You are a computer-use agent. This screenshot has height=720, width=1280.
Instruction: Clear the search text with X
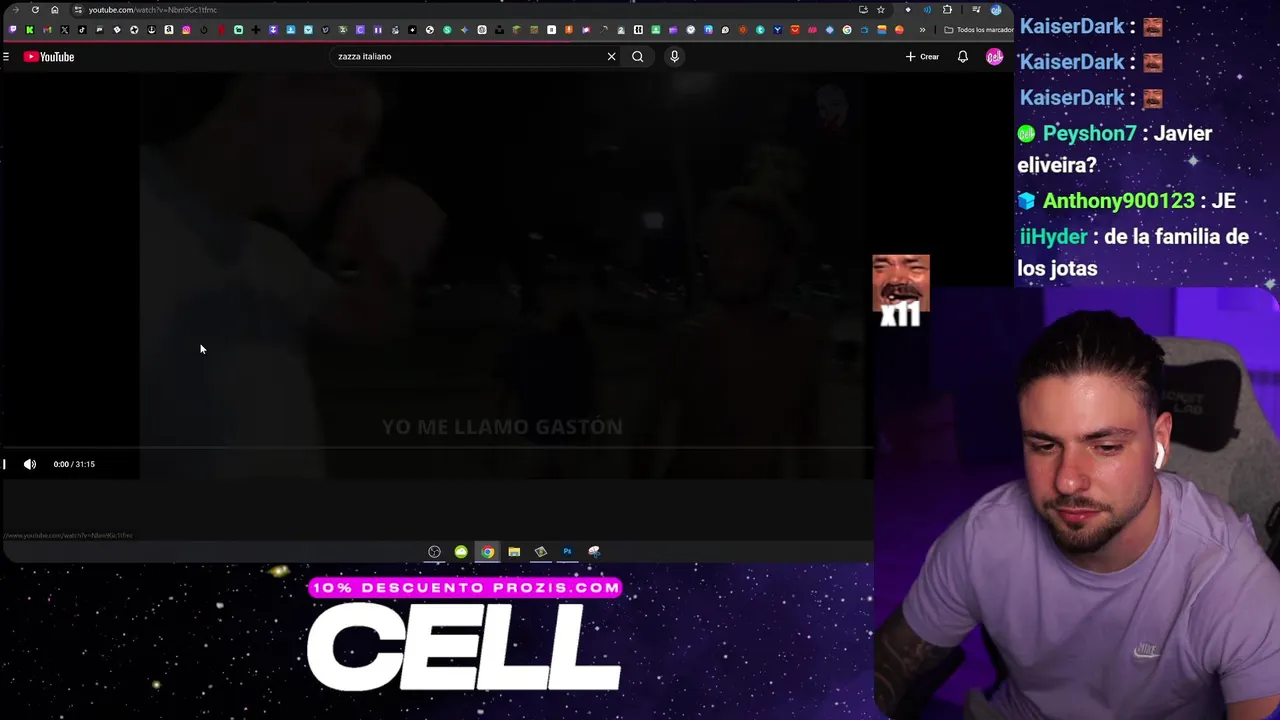[x=611, y=57]
